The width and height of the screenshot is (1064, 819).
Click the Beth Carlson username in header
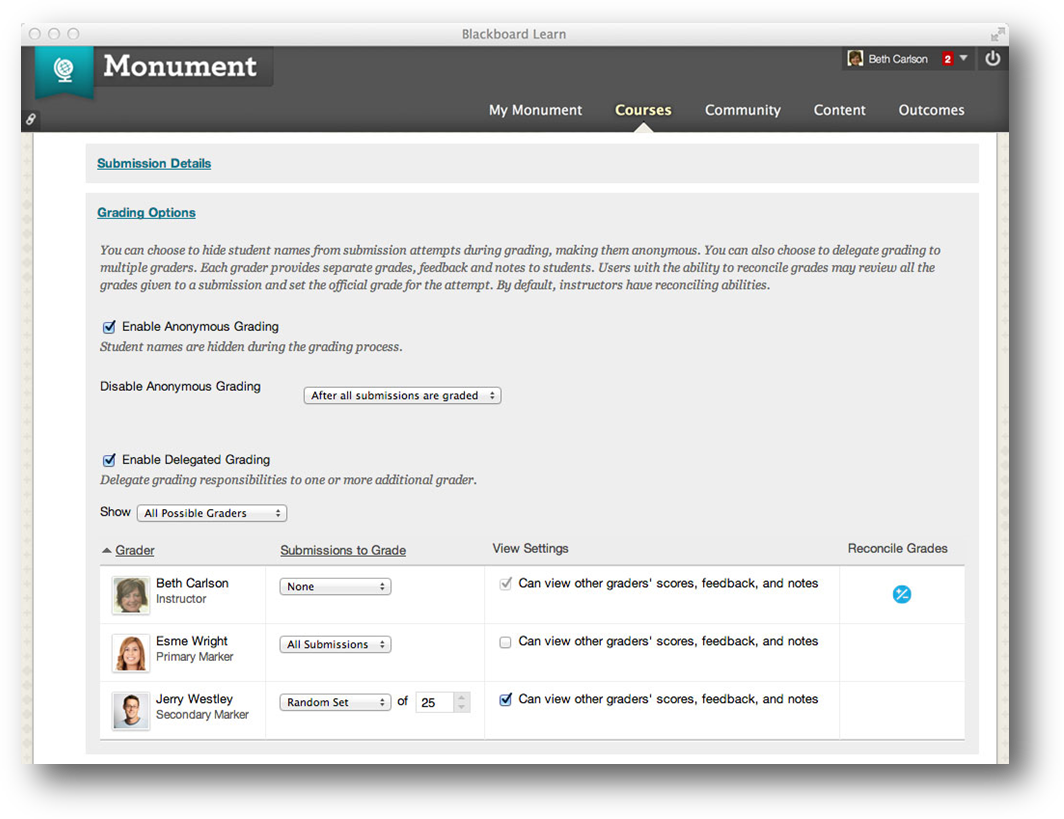tap(898, 59)
